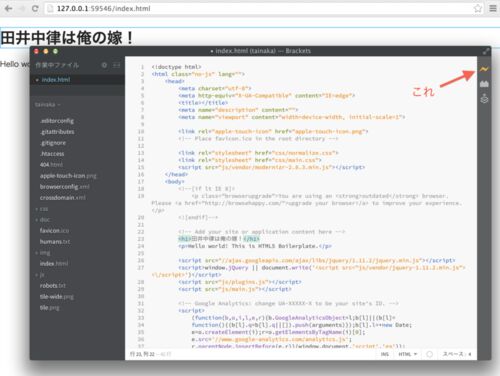Open robots.txt file
This screenshot has width=500, height=376.
coord(53,286)
